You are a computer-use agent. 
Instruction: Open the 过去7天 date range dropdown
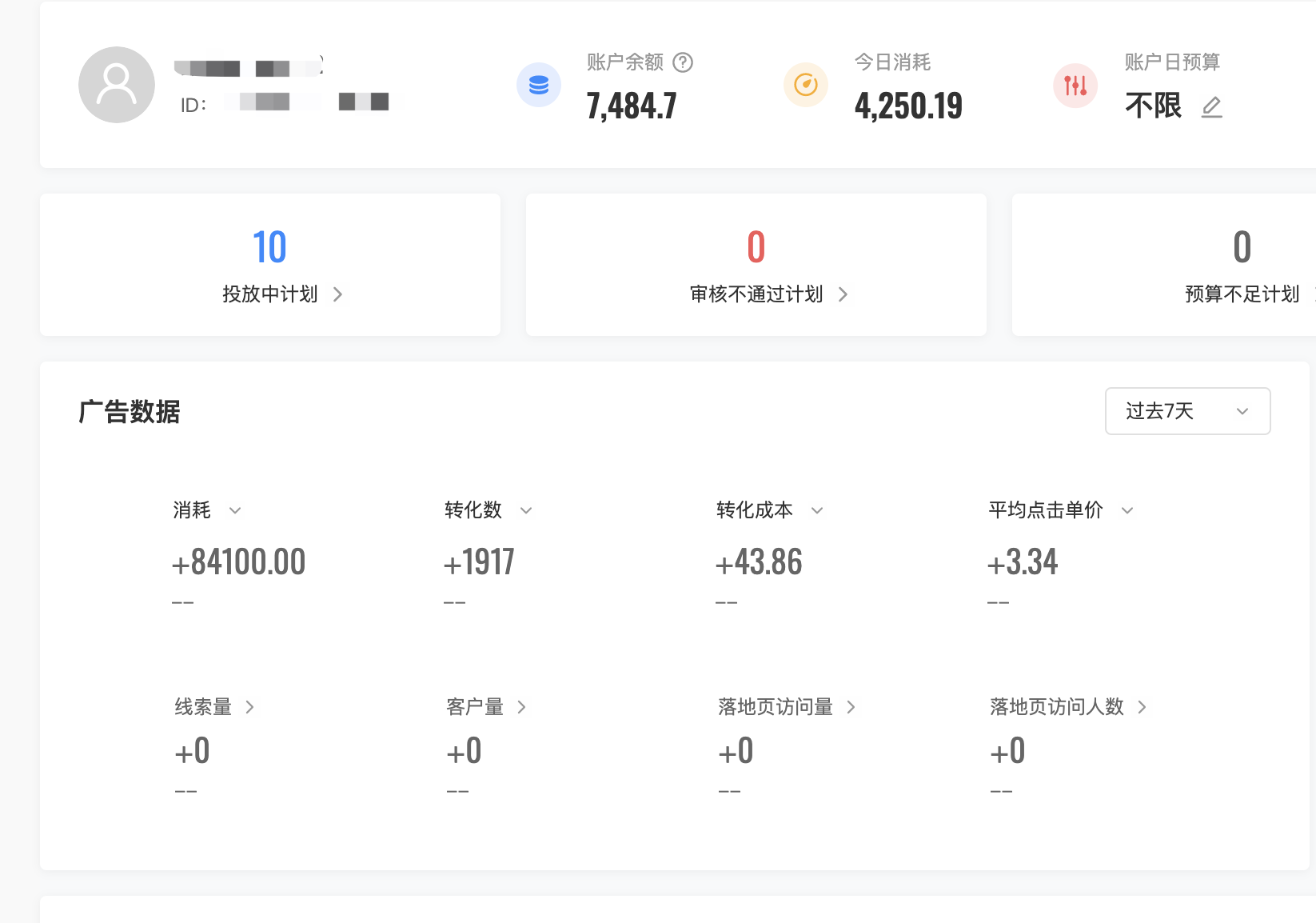[1188, 411]
